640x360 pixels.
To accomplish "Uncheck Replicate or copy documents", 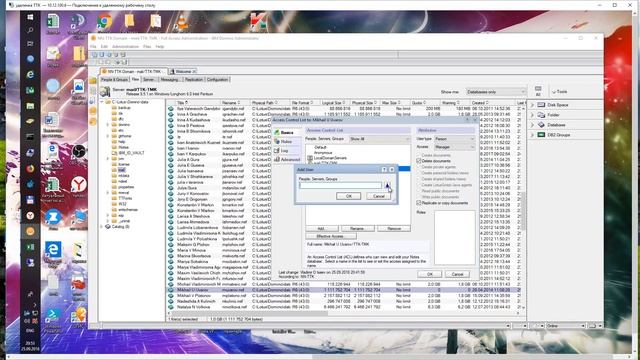I will point(419,203).
